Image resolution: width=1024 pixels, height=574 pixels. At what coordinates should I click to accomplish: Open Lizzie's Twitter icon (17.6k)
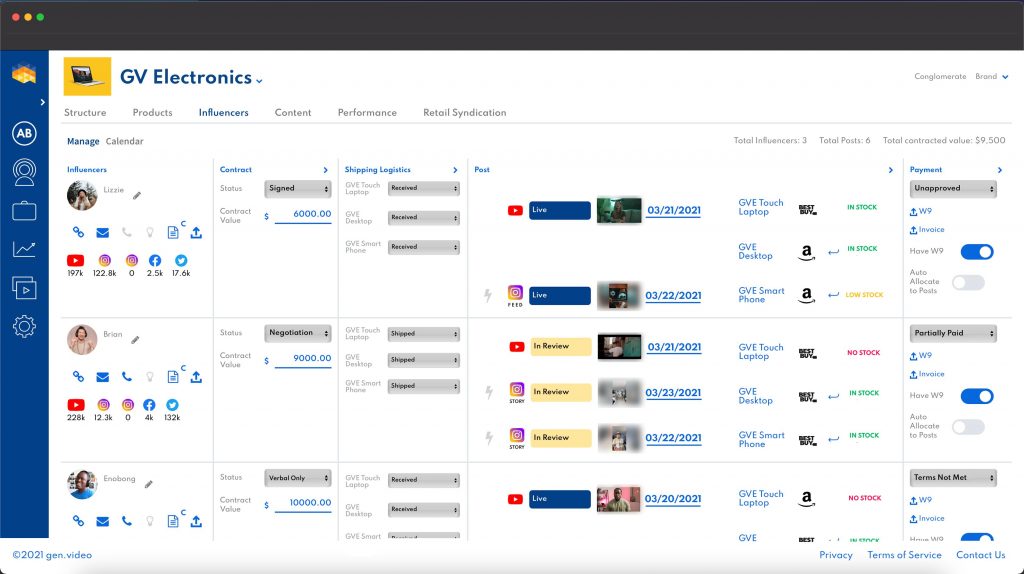tap(181, 260)
